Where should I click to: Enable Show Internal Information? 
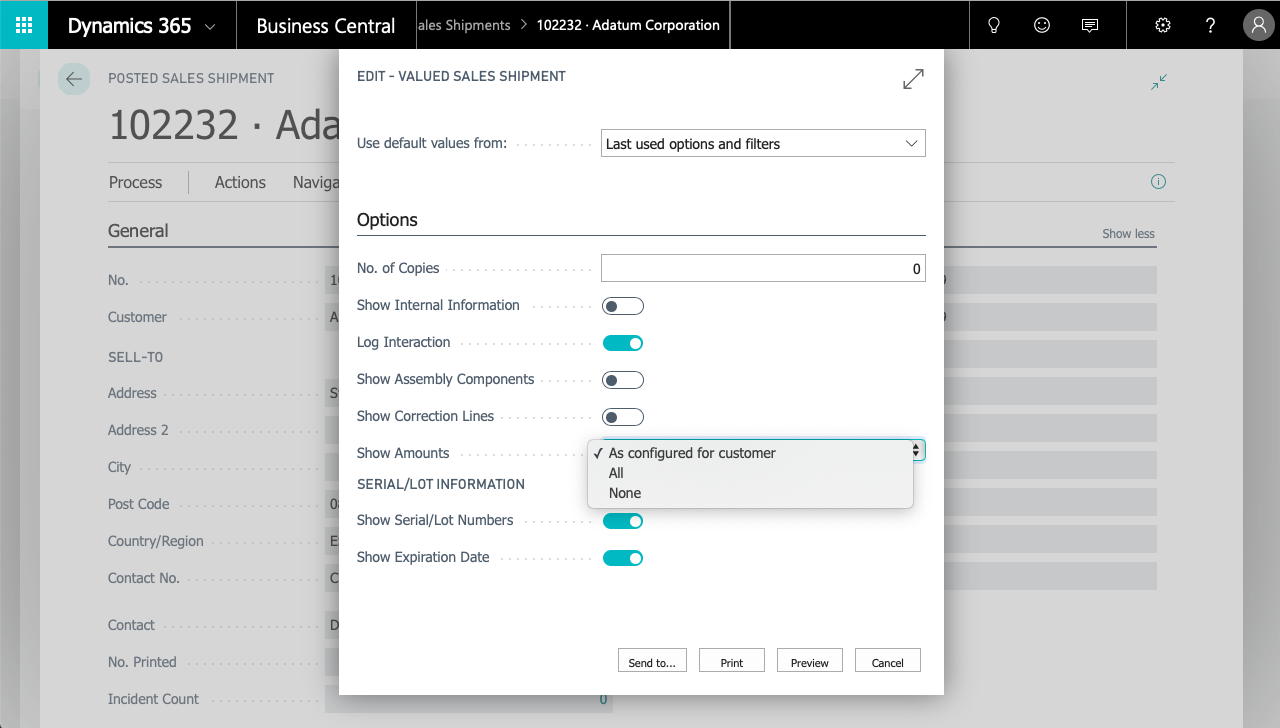point(623,305)
